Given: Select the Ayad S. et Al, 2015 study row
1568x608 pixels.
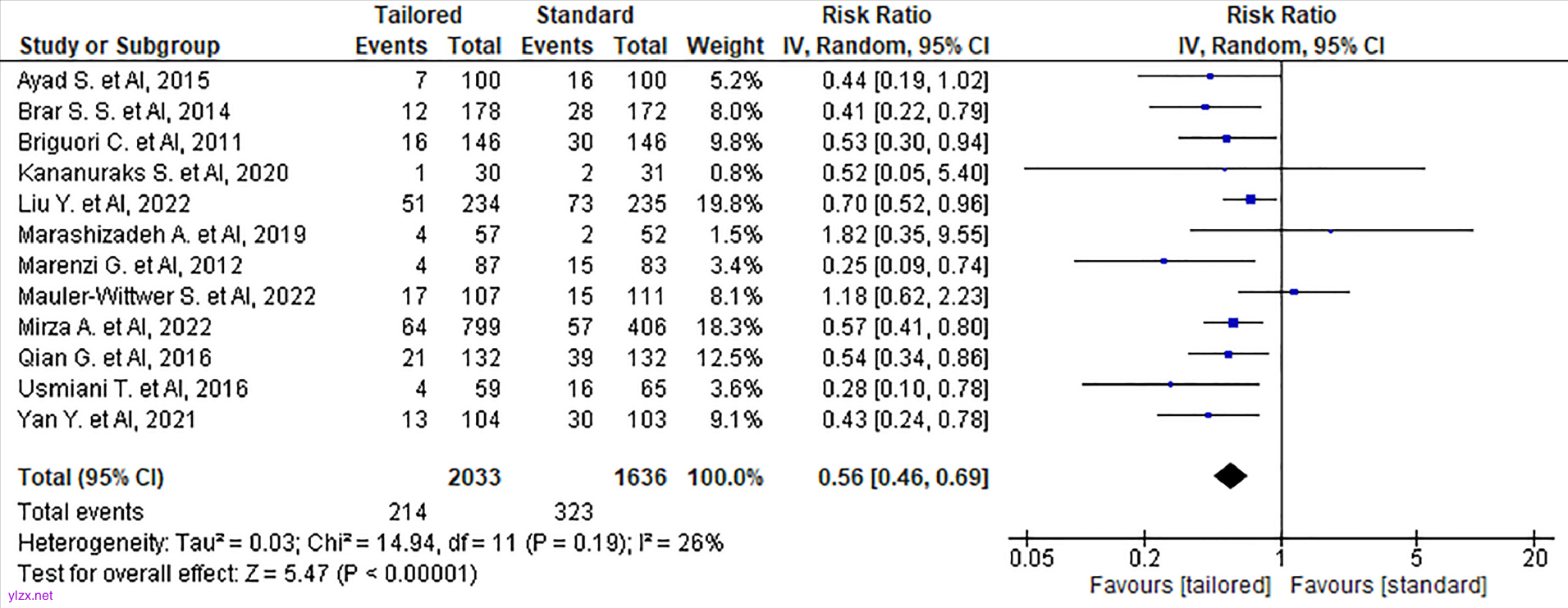Looking at the screenshot, I should click(114, 80).
